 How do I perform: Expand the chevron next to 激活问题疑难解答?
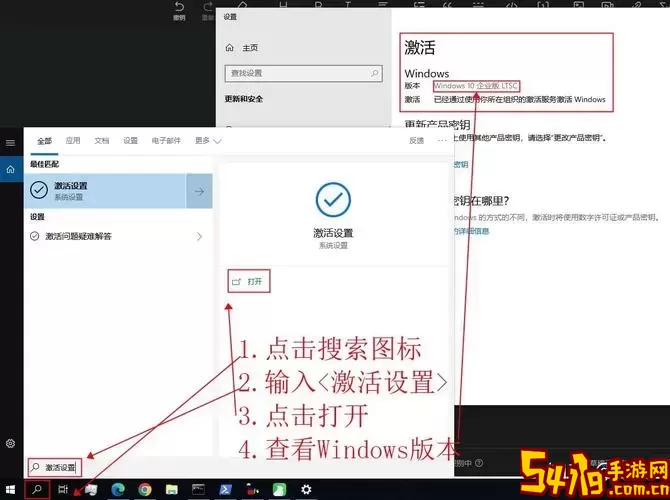(x=199, y=236)
